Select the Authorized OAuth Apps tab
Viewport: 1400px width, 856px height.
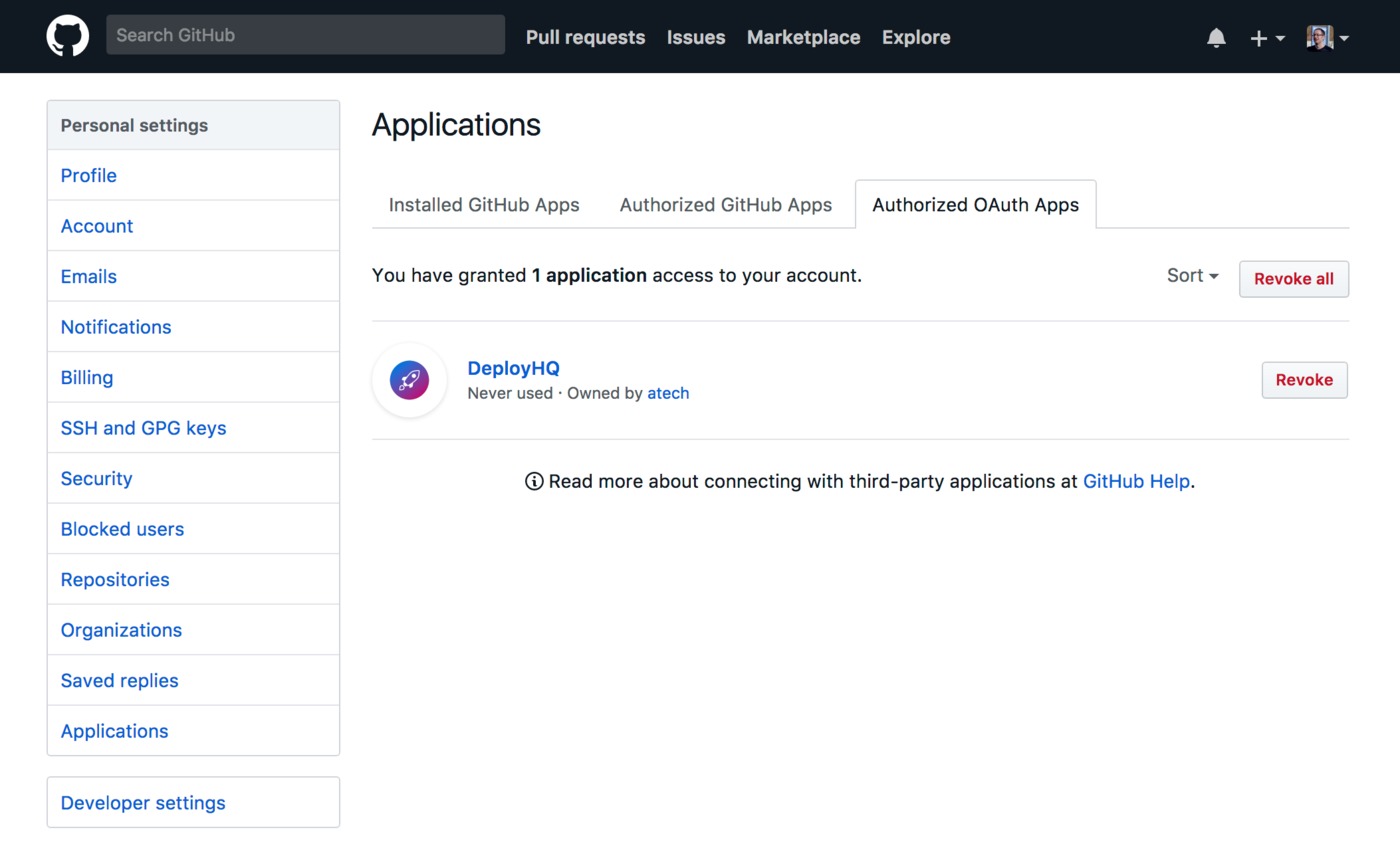tap(975, 205)
